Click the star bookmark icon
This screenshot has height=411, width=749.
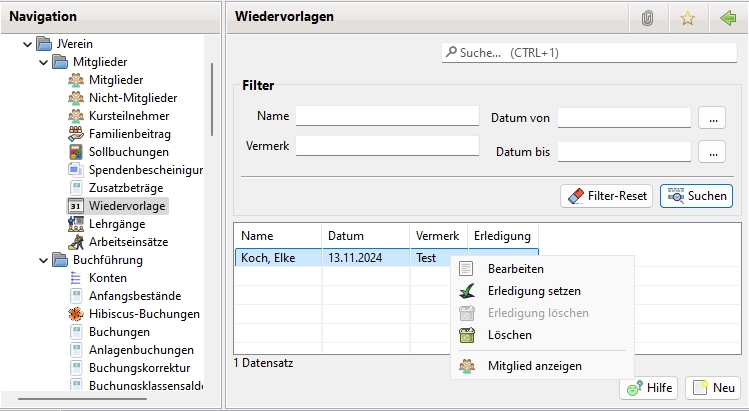(x=687, y=18)
